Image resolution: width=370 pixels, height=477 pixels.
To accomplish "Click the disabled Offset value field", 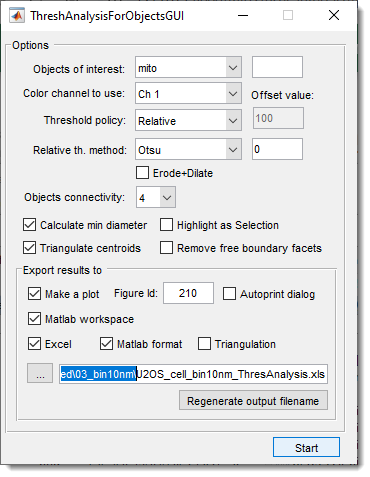I will 278,118.
